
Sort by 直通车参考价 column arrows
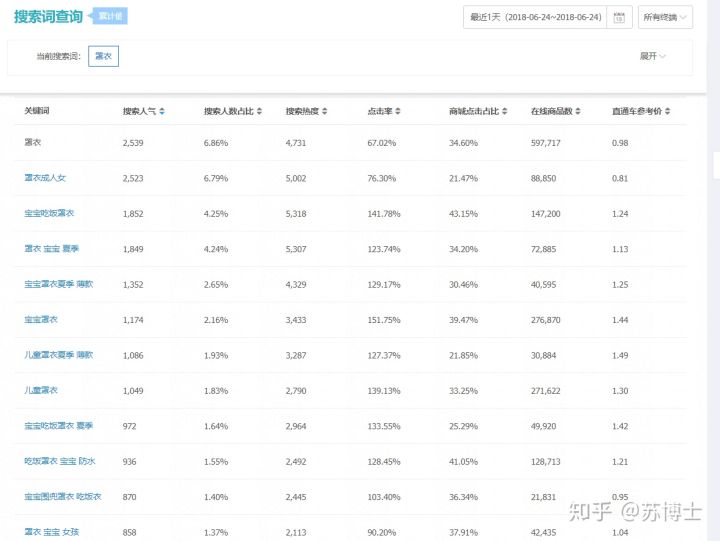pyautogui.click(x=670, y=111)
